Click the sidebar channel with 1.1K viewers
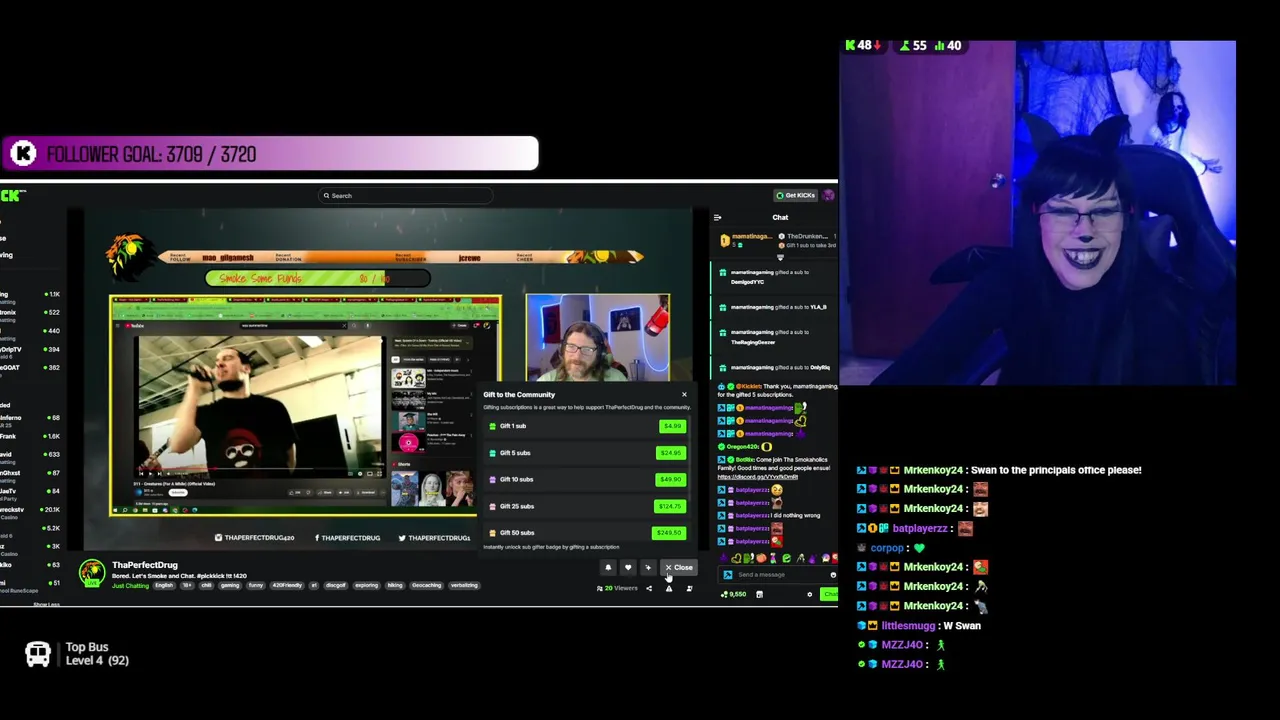The width and height of the screenshot is (1280, 720). [x=30, y=294]
